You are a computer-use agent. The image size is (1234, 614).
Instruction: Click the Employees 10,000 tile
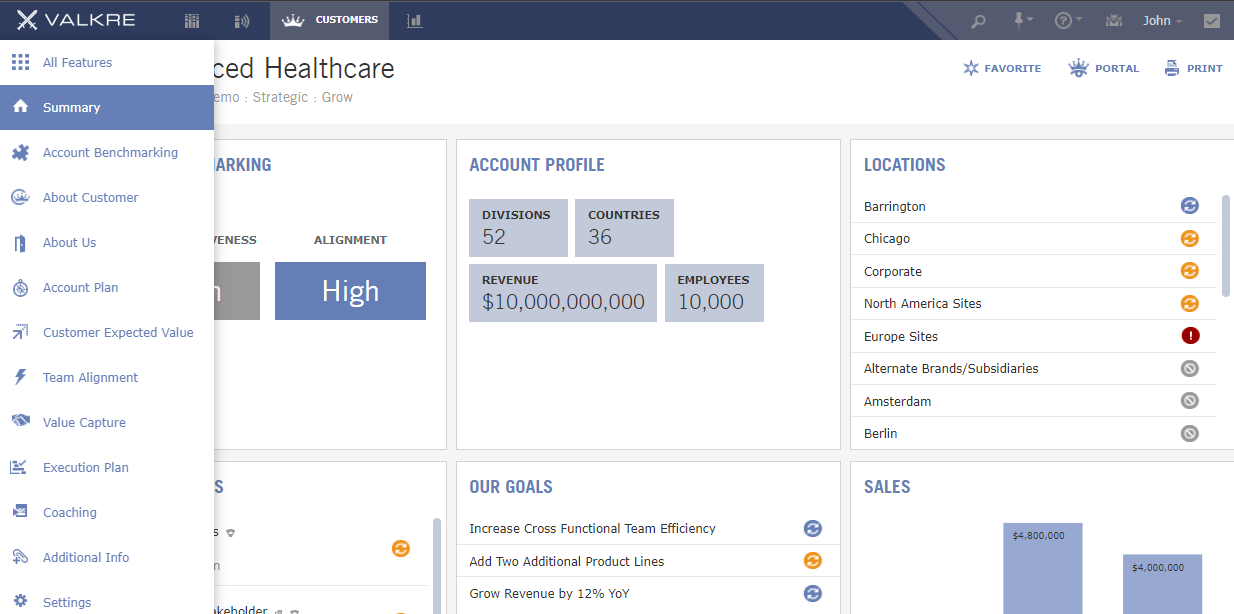tap(714, 293)
